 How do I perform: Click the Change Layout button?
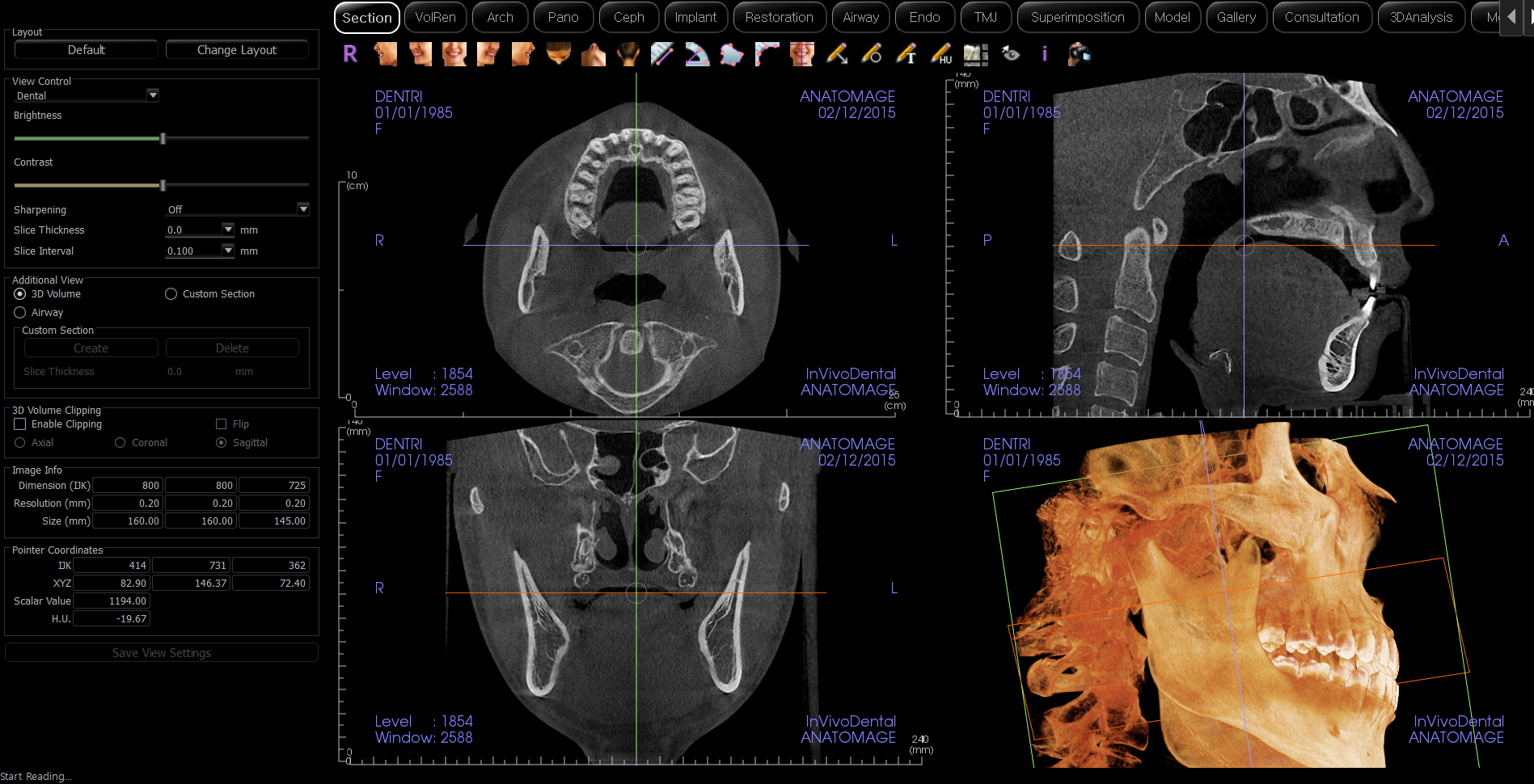click(x=237, y=50)
